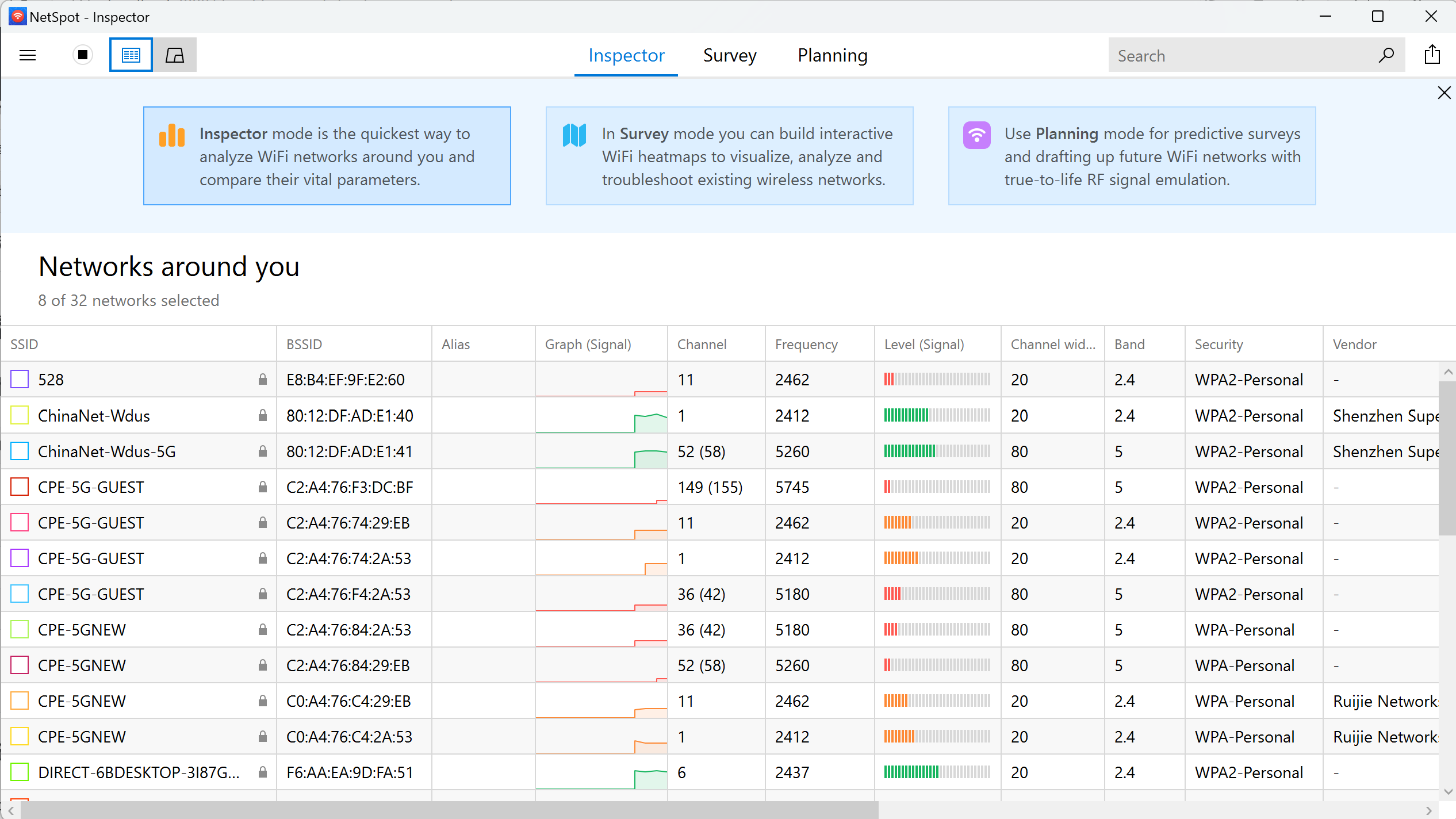The width and height of the screenshot is (1456, 819).
Task: Click the lock icon for ChinaNet-Wdus-5G
Action: tap(263, 450)
